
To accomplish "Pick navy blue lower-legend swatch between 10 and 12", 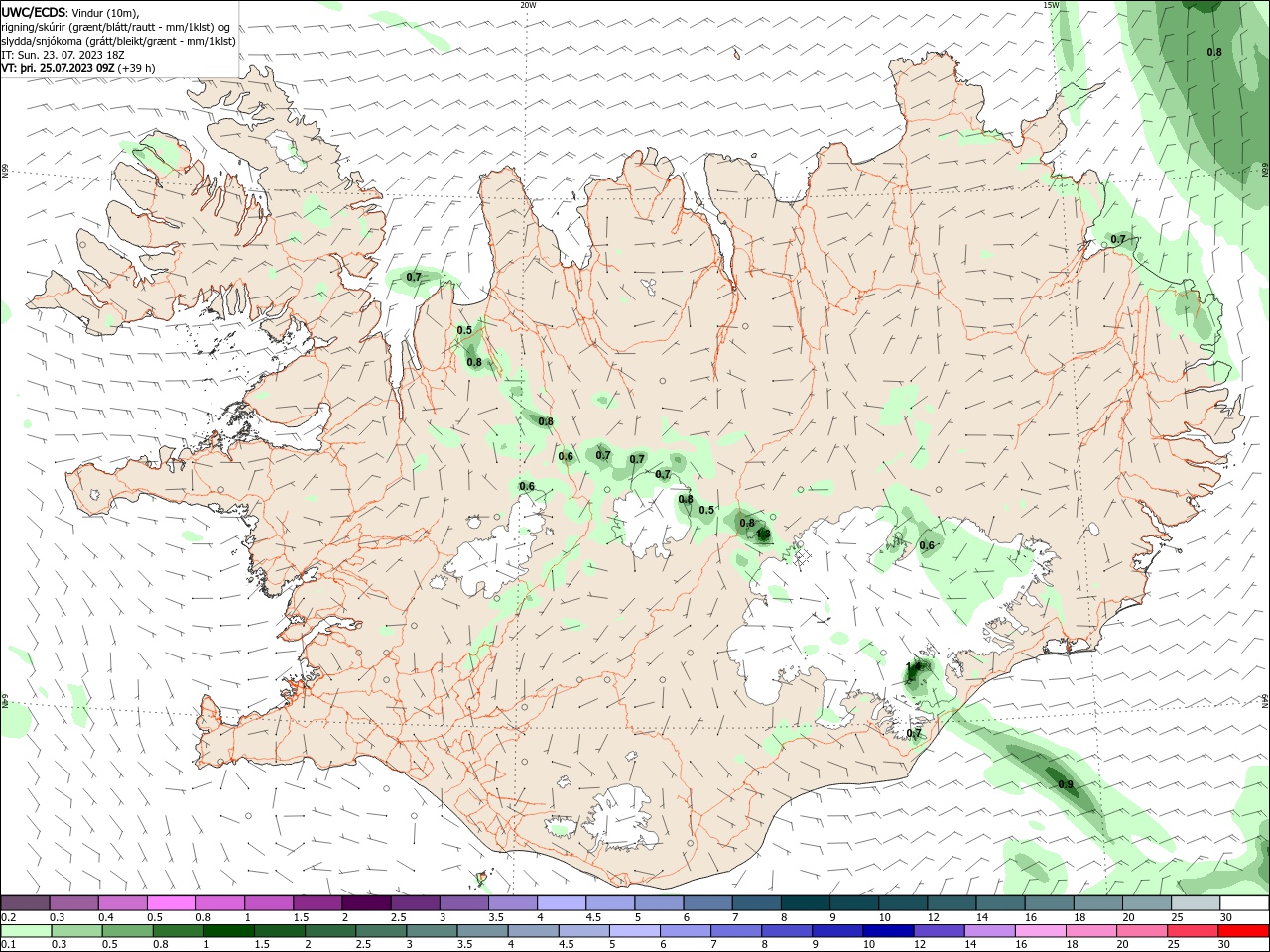I will 887,931.
